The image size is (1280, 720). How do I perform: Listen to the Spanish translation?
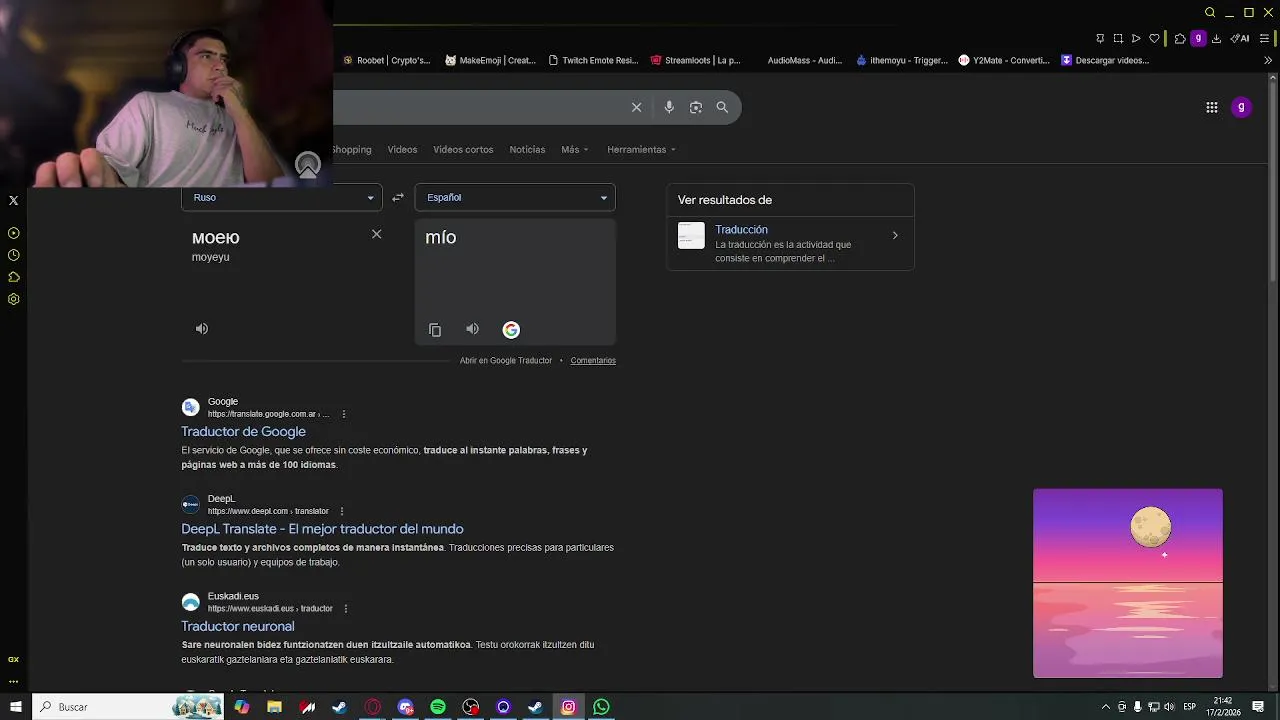472,329
